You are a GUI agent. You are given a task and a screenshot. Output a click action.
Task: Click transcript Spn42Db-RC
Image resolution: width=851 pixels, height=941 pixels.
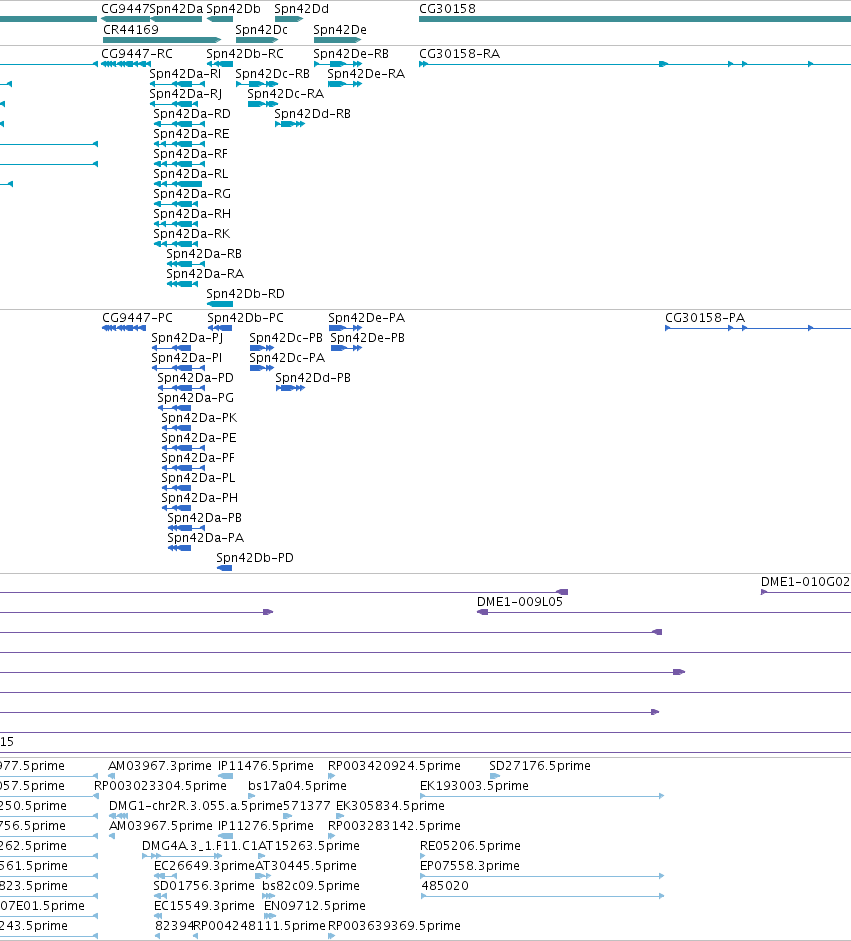(245, 53)
